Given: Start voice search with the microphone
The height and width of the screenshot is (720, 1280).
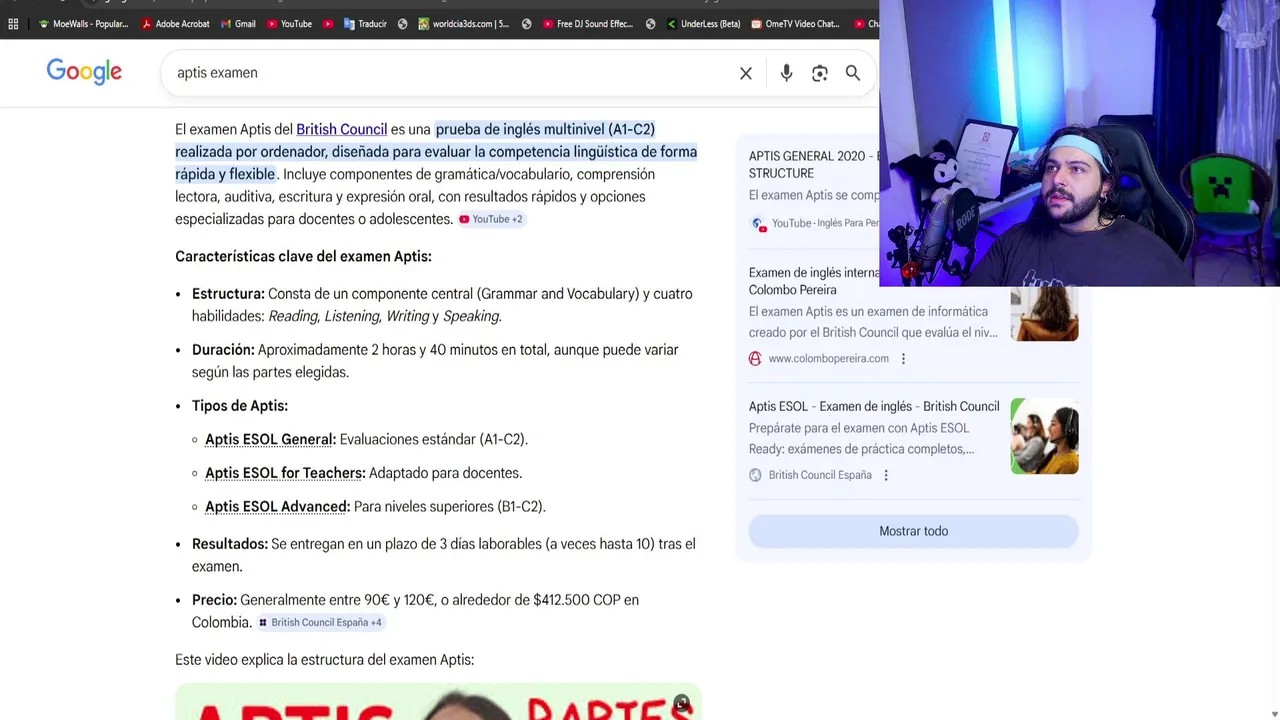Looking at the screenshot, I should click(x=786, y=73).
